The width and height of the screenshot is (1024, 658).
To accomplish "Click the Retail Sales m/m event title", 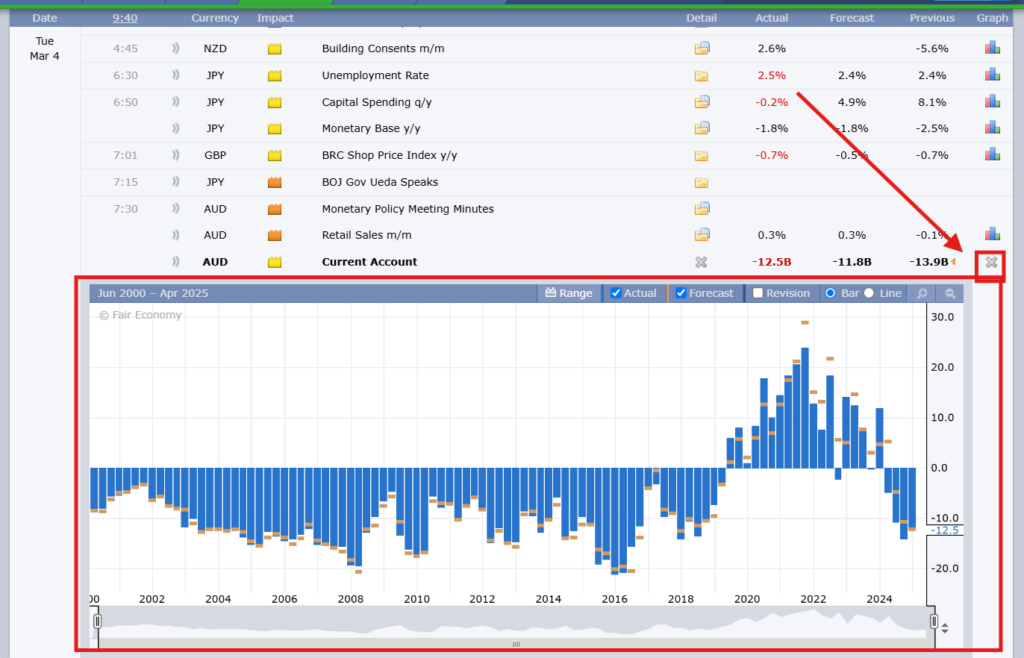I will tap(366, 235).
